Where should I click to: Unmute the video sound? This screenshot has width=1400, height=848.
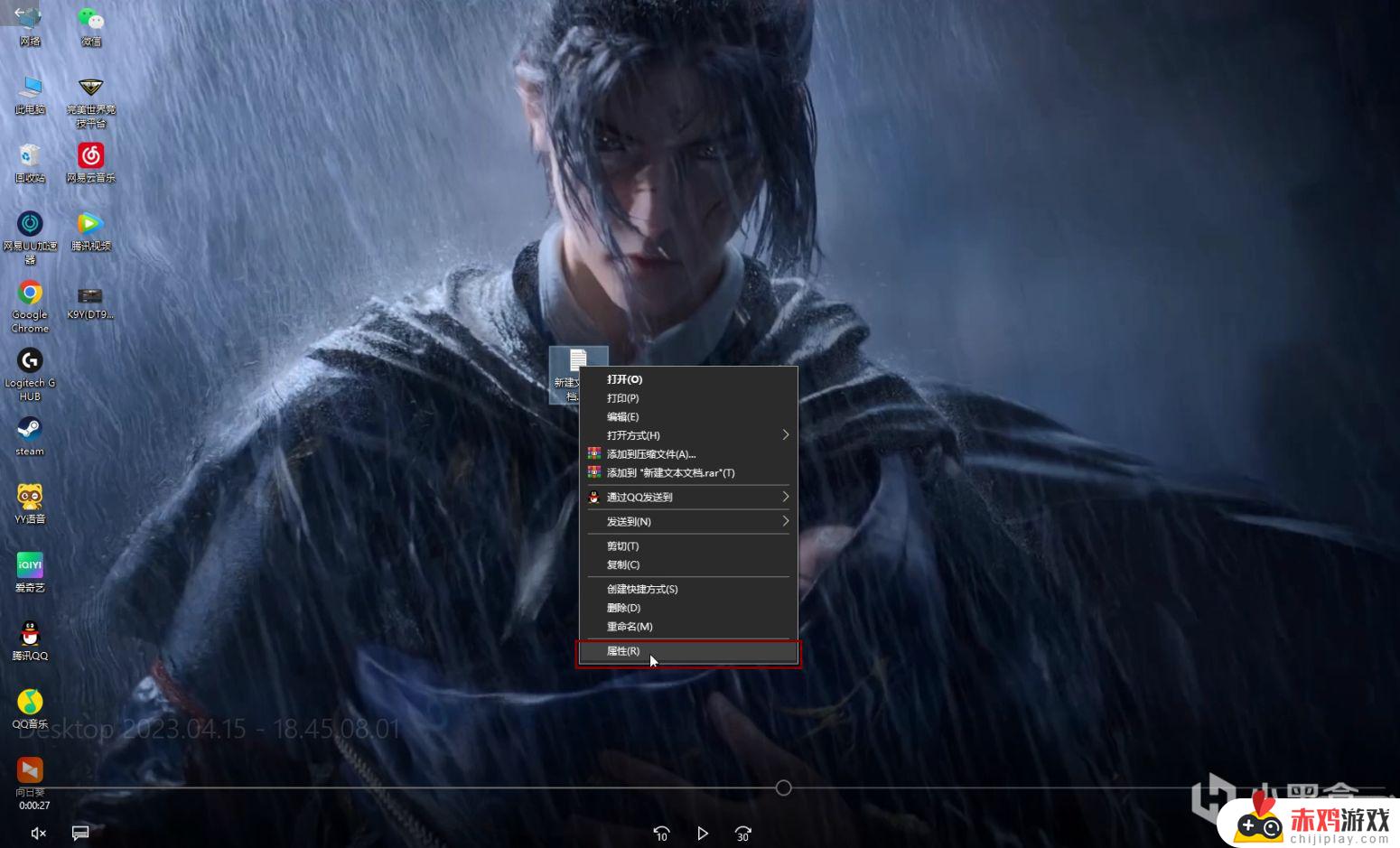pyautogui.click(x=39, y=834)
